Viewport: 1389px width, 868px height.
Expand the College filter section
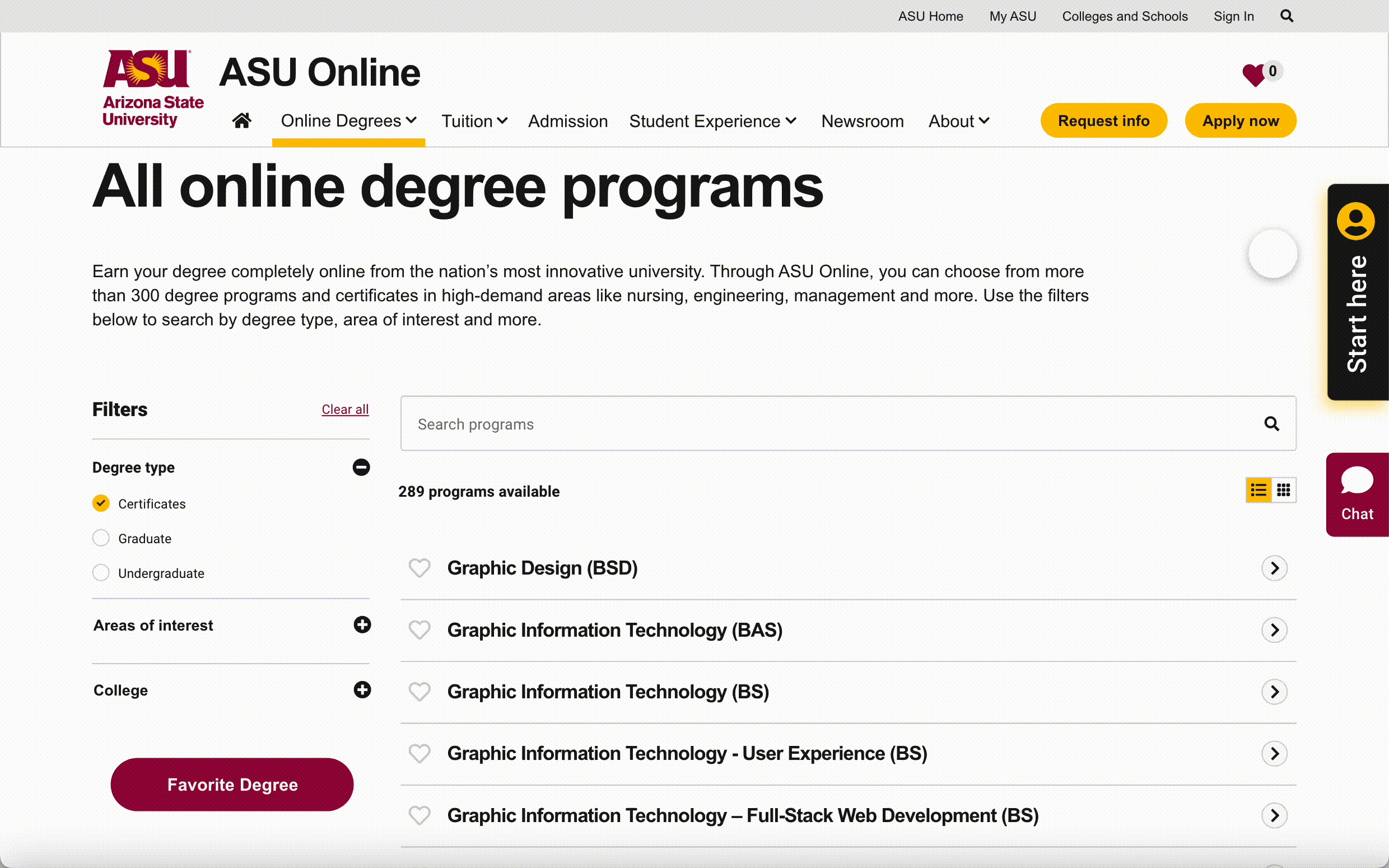tap(362, 690)
